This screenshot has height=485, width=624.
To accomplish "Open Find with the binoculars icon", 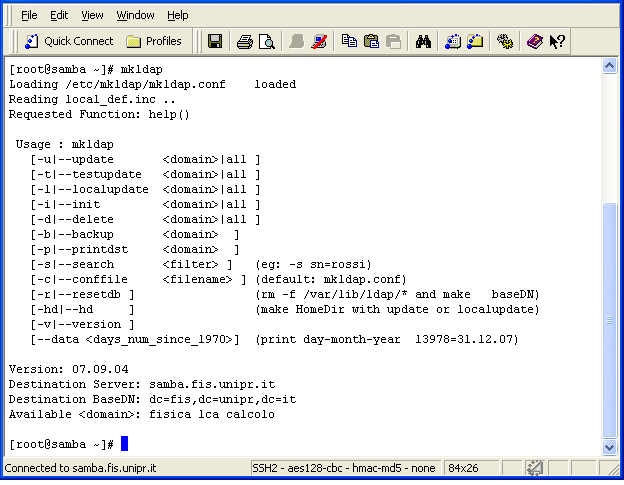I will pyautogui.click(x=423, y=42).
